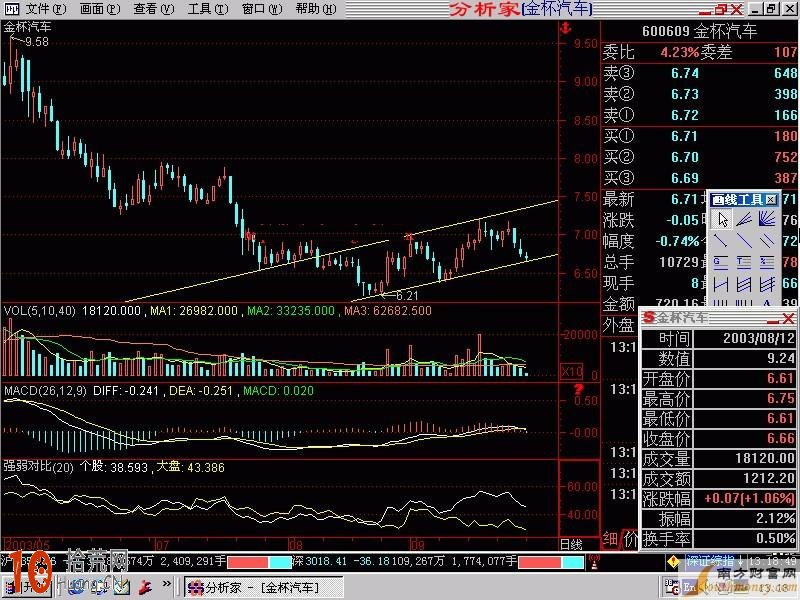Viewport: 800px width, 600px height.
Task: Minimize the 金杯汽车 data info popup
Action: [773, 320]
